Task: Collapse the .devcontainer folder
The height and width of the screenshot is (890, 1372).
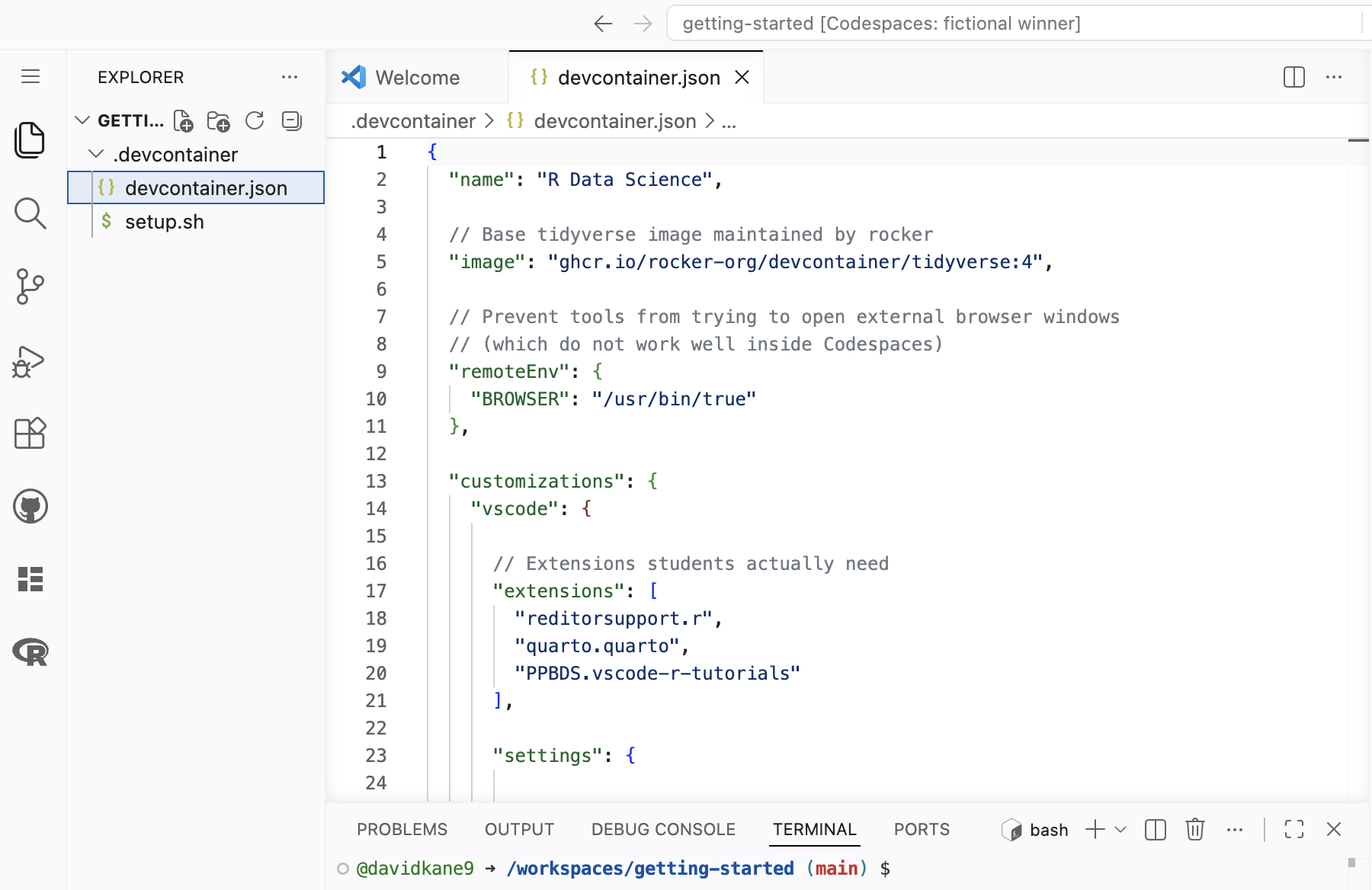Action: (x=96, y=155)
